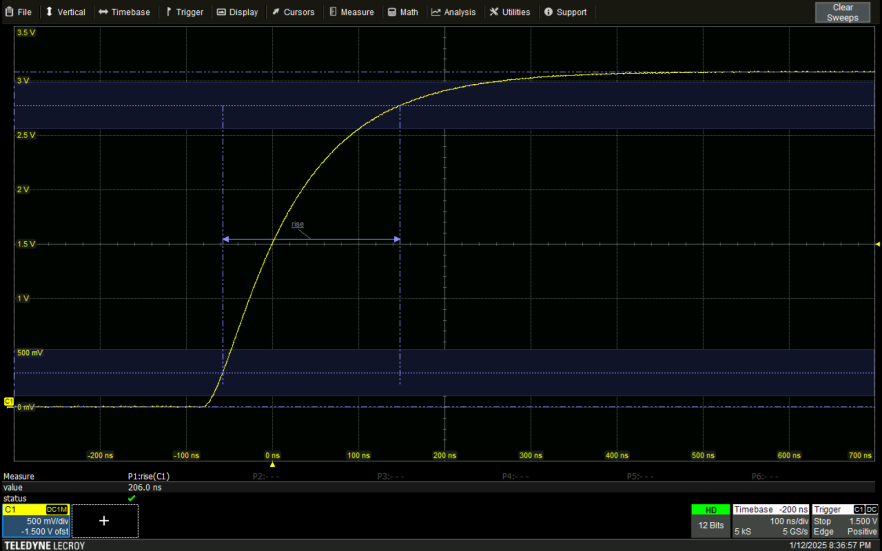Open the C1 channel descriptor box
The width and height of the screenshot is (882, 551).
click(x=36, y=521)
